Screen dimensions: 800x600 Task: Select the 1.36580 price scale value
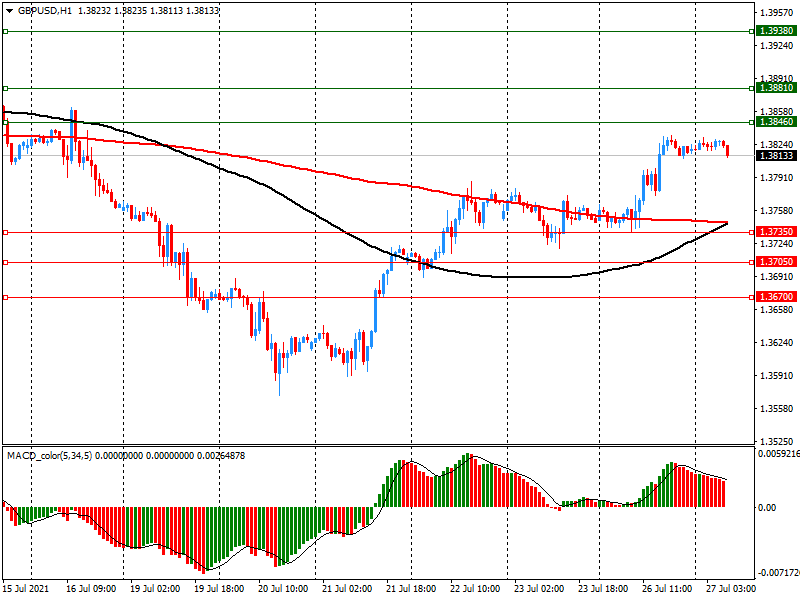point(777,310)
